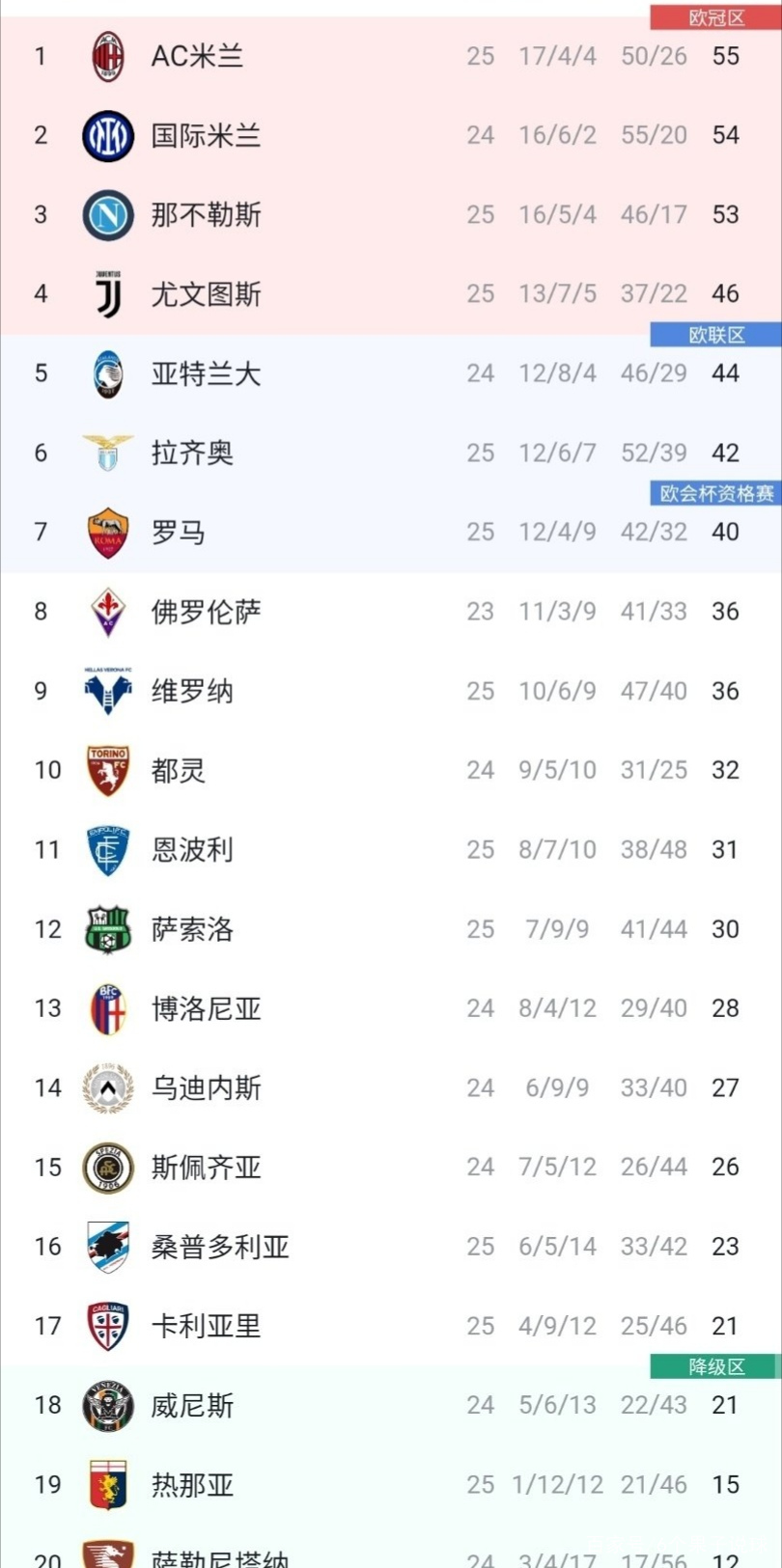Screen dimensions: 782x1568
Task: Select the Juventus logo icon
Action: (107, 294)
